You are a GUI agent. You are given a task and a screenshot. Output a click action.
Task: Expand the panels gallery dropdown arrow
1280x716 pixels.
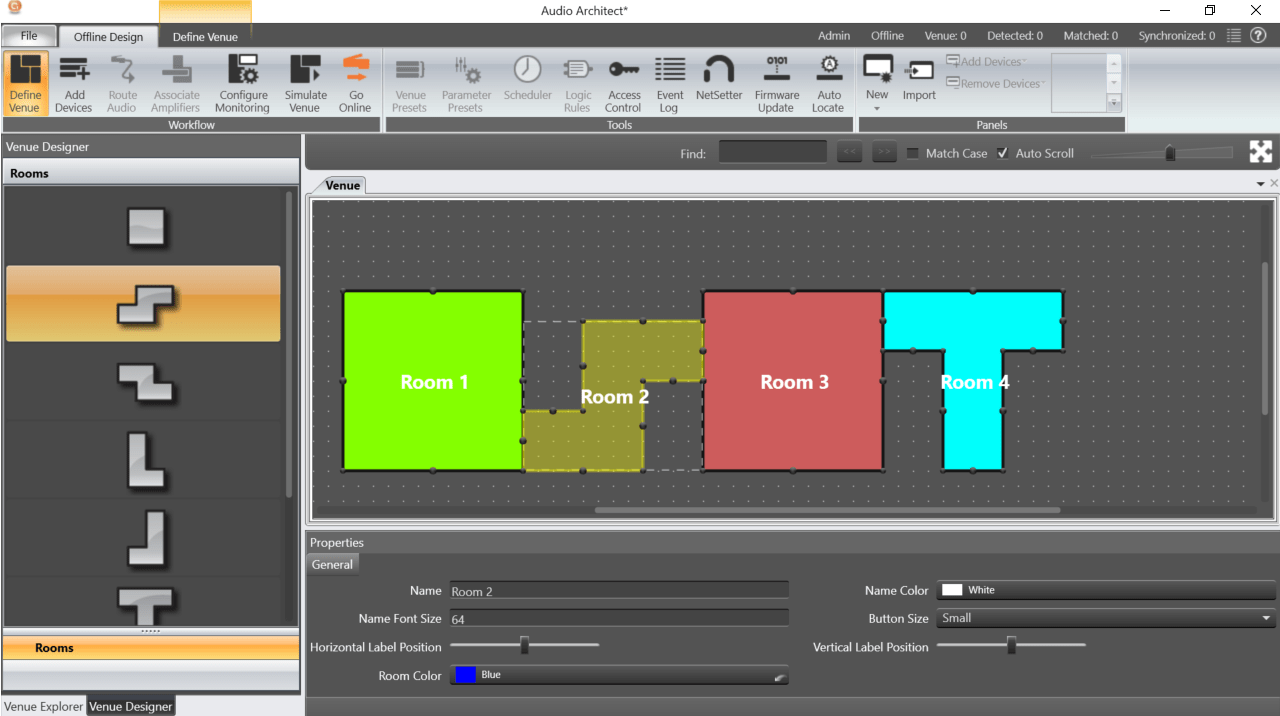[x=1113, y=103]
